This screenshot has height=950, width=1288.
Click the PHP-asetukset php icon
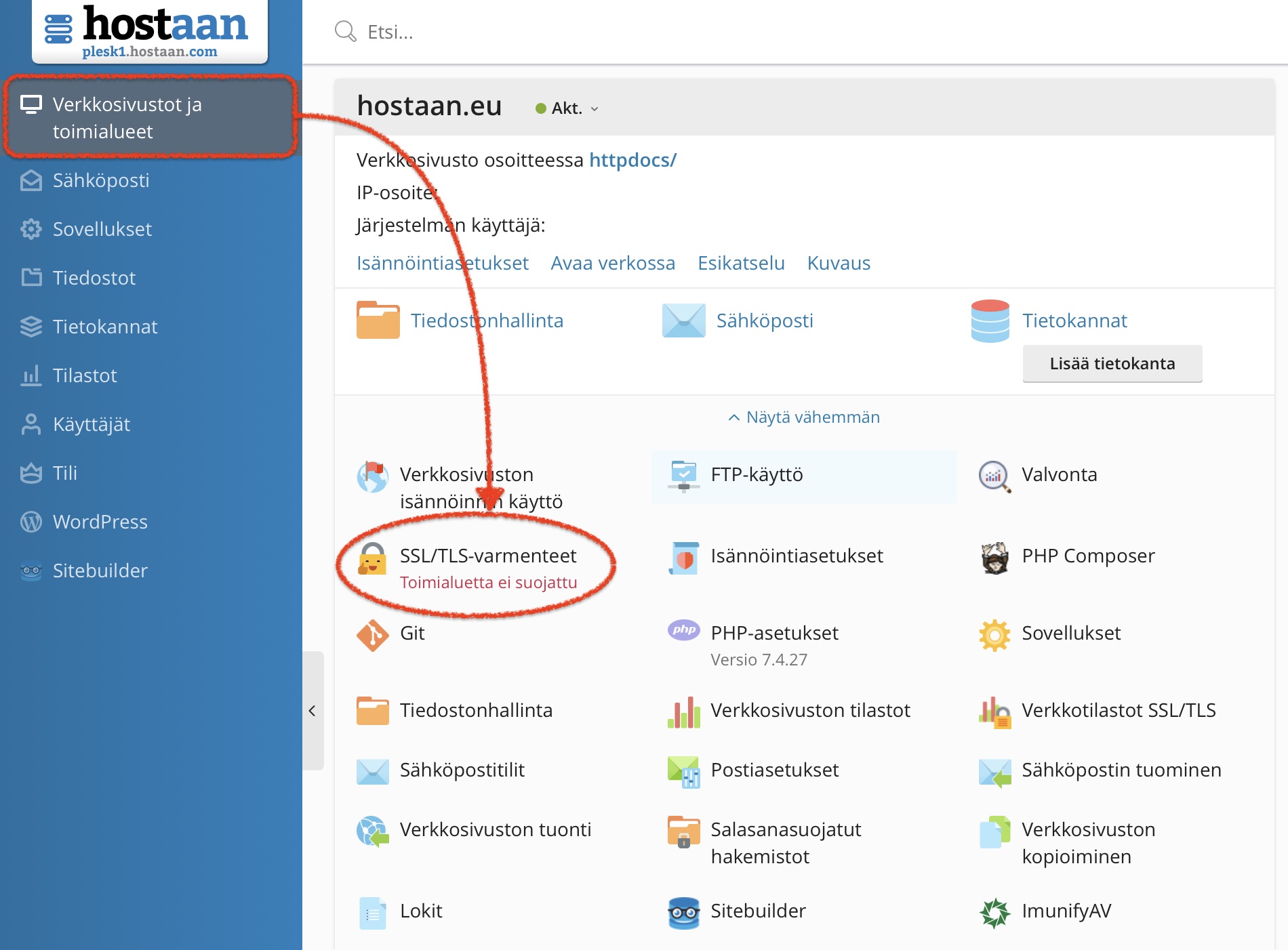pos(683,629)
